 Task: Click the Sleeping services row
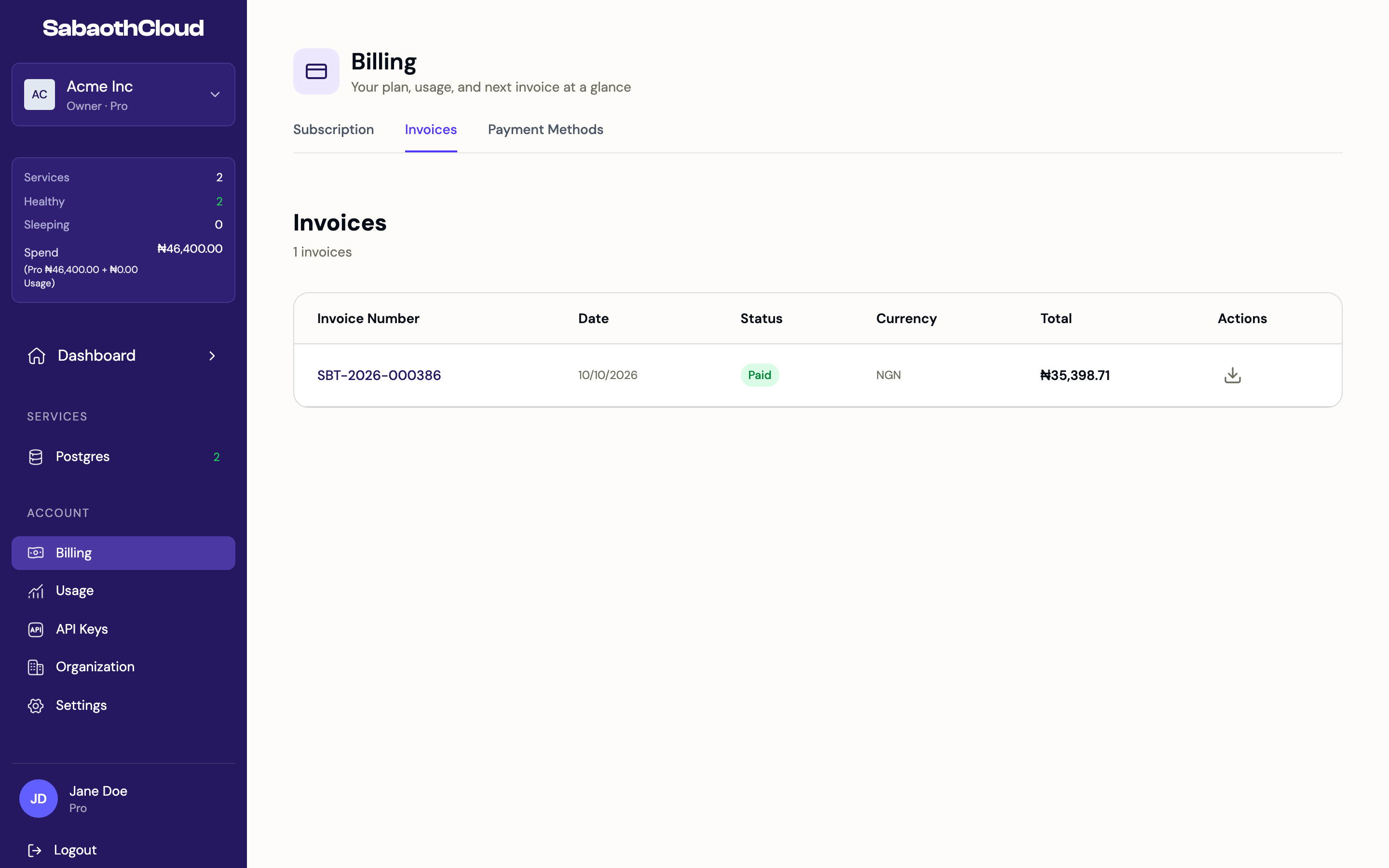tap(123, 225)
